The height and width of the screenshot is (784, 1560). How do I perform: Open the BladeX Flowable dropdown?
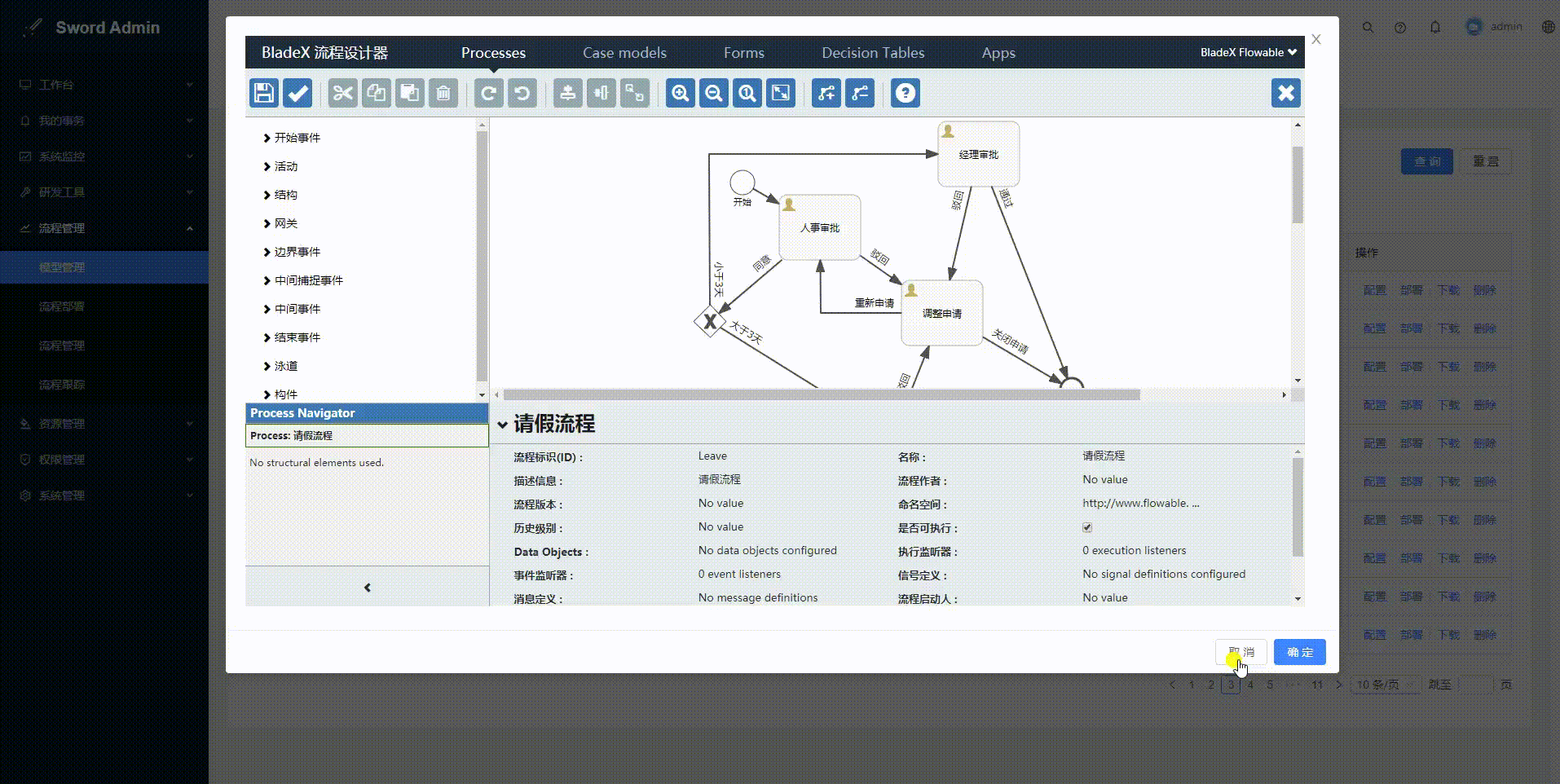click(x=1248, y=52)
